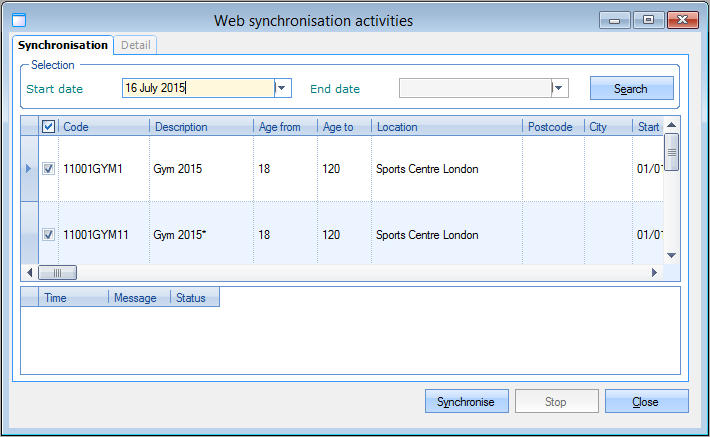Sort by the Description column header
Screen dimensions: 710x437
(180, 127)
